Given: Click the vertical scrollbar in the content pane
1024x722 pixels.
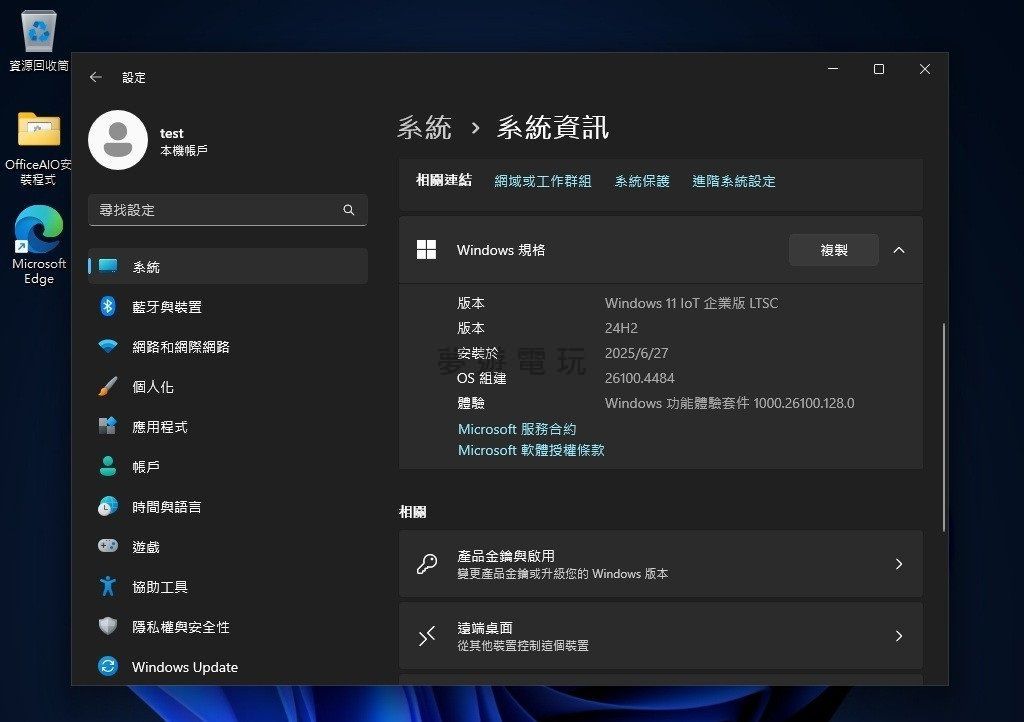Looking at the screenshot, I should coord(944,428).
